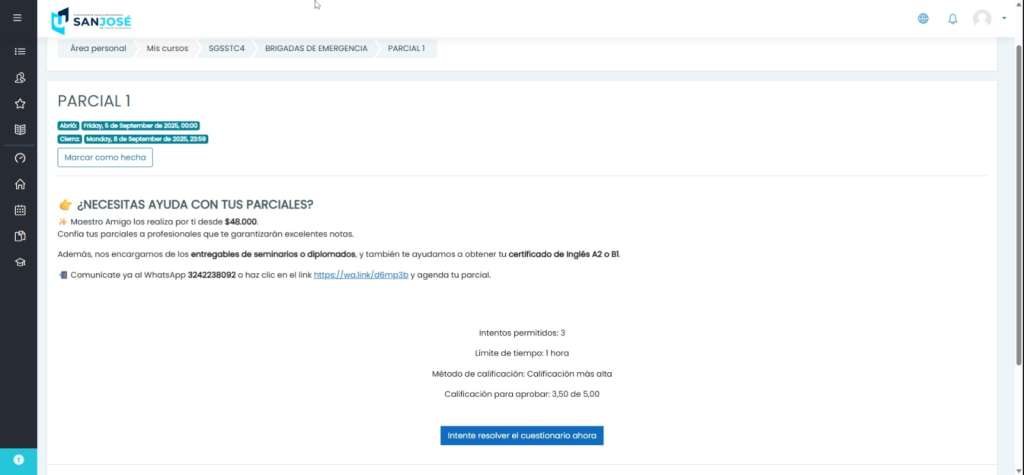Open the star favorites icon in sidebar
The height and width of the screenshot is (475, 1024).
pos(20,104)
